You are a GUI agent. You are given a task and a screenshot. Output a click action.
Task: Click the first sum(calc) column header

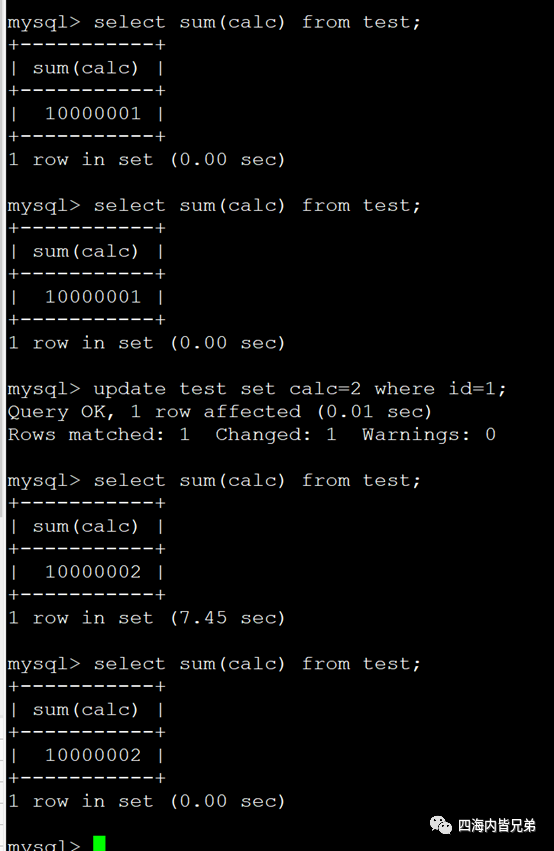point(86,68)
